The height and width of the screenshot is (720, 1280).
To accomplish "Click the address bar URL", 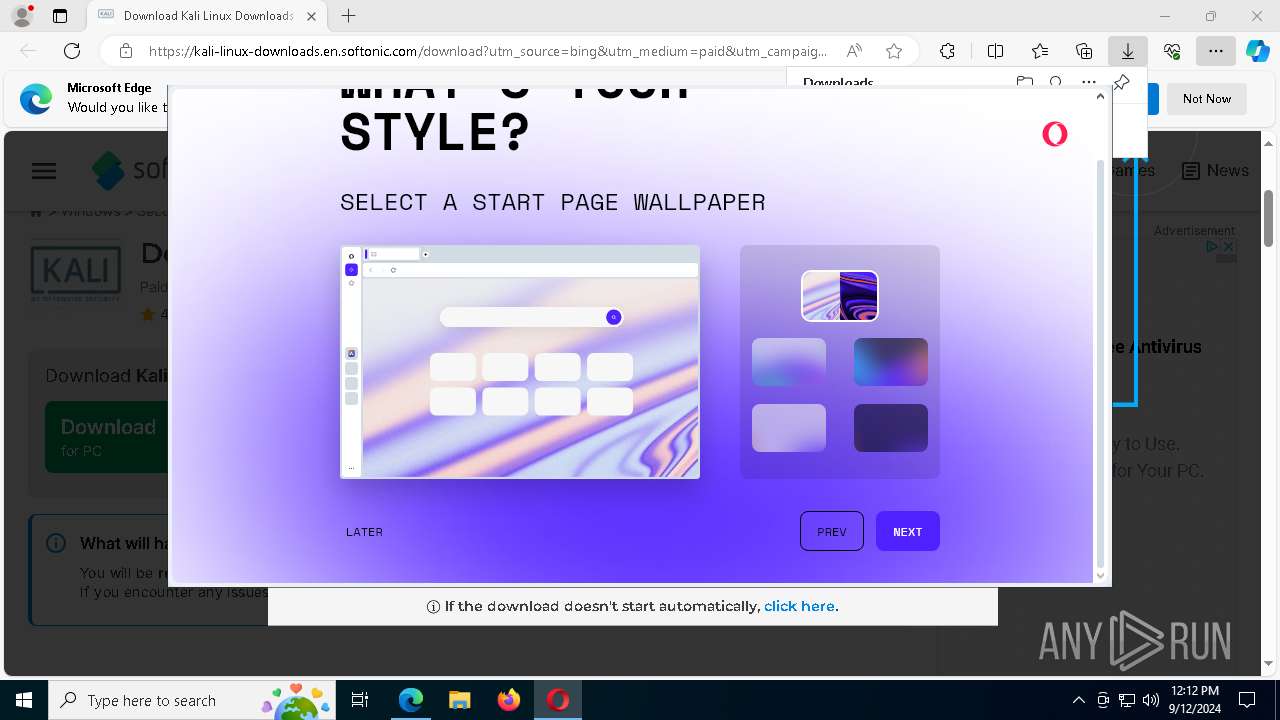I will (x=487, y=51).
